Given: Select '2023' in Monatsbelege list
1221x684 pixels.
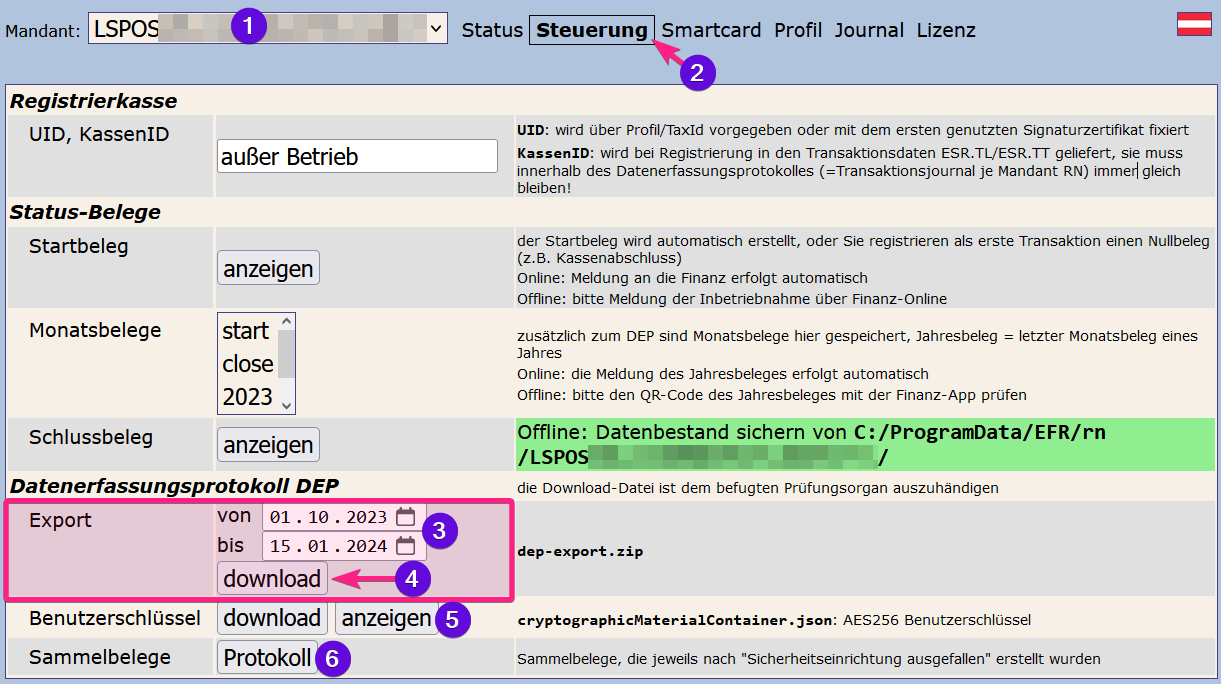Looking at the screenshot, I should coord(248,397).
